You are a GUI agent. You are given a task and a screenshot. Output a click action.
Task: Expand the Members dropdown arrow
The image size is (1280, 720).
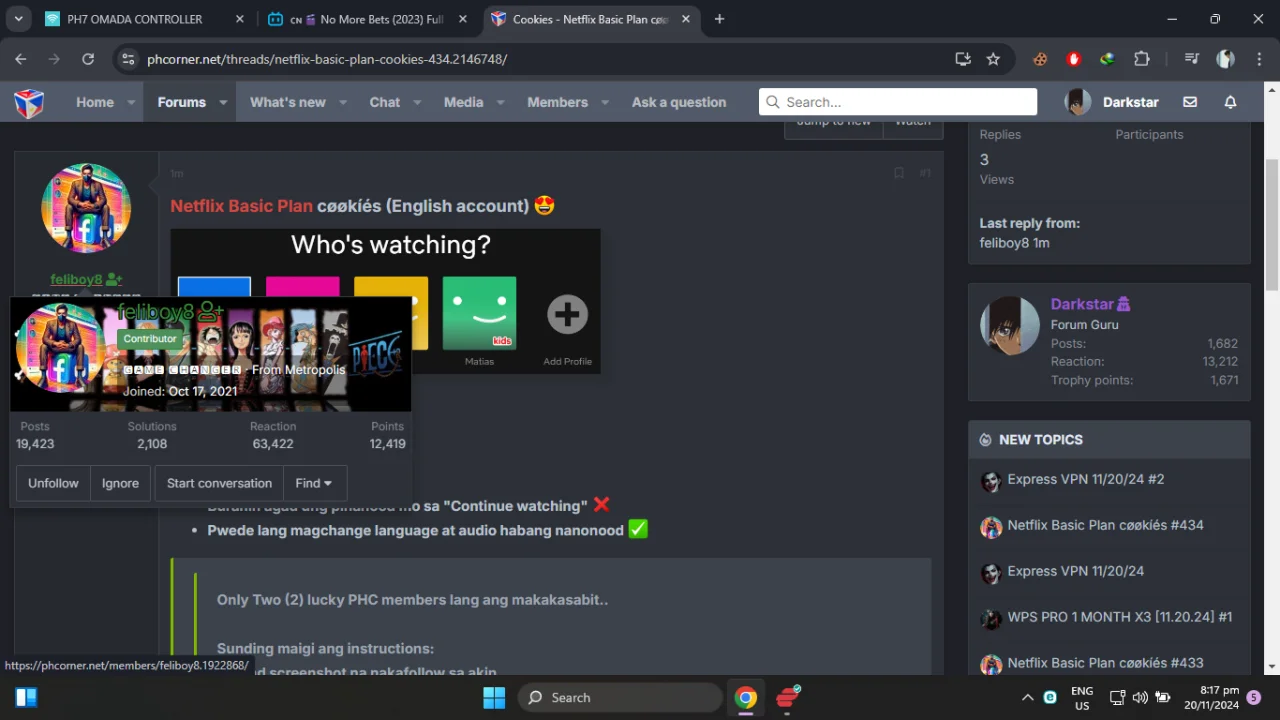(x=605, y=102)
